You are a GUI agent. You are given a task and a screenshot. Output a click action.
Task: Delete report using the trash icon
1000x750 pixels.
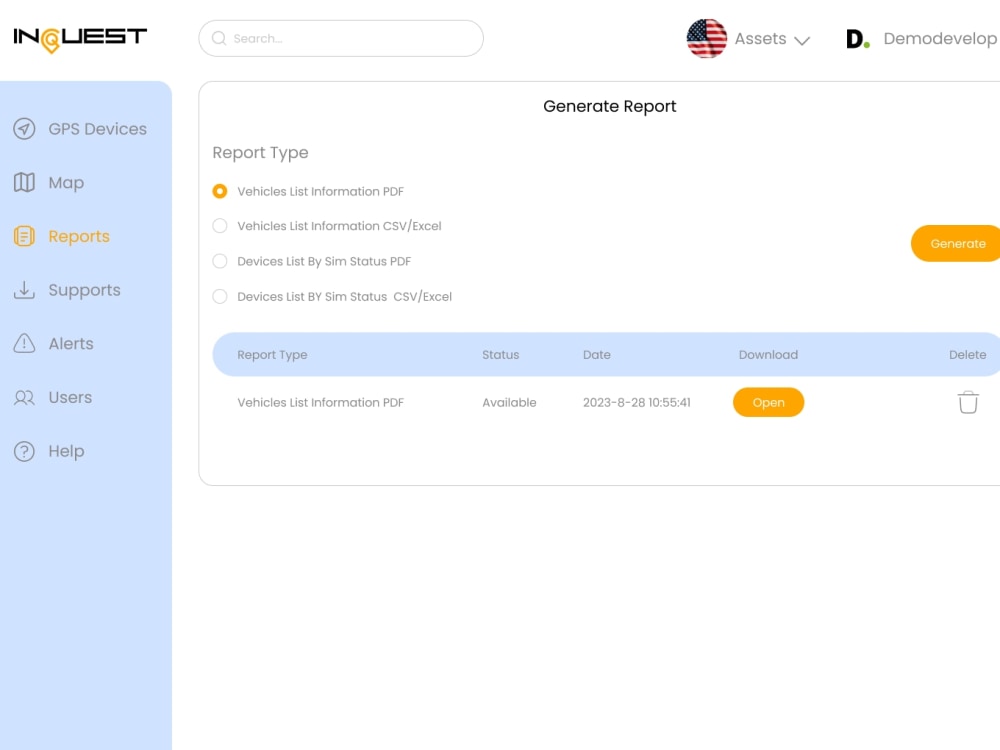967,402
